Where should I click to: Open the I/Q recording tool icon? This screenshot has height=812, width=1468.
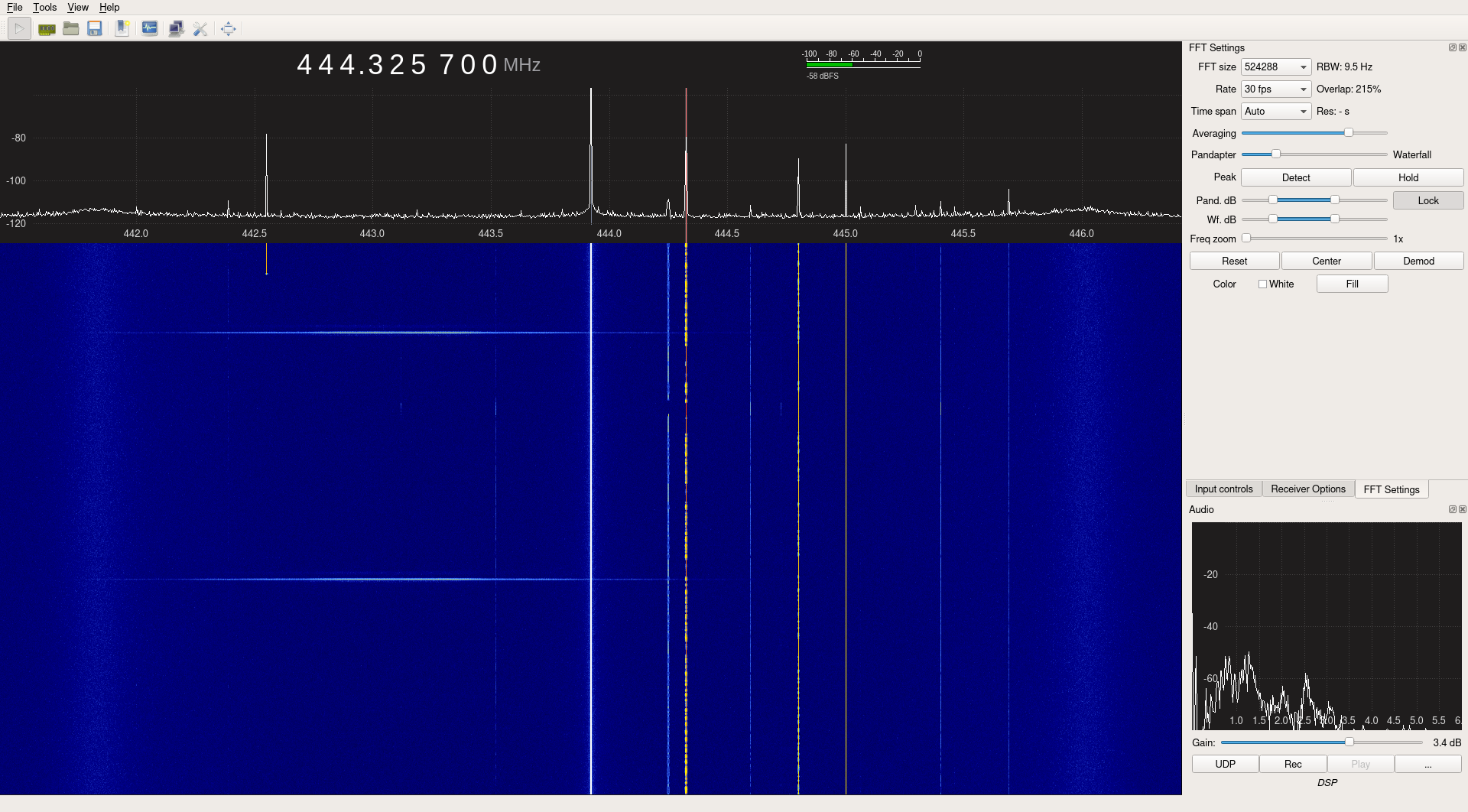point(150,29)
